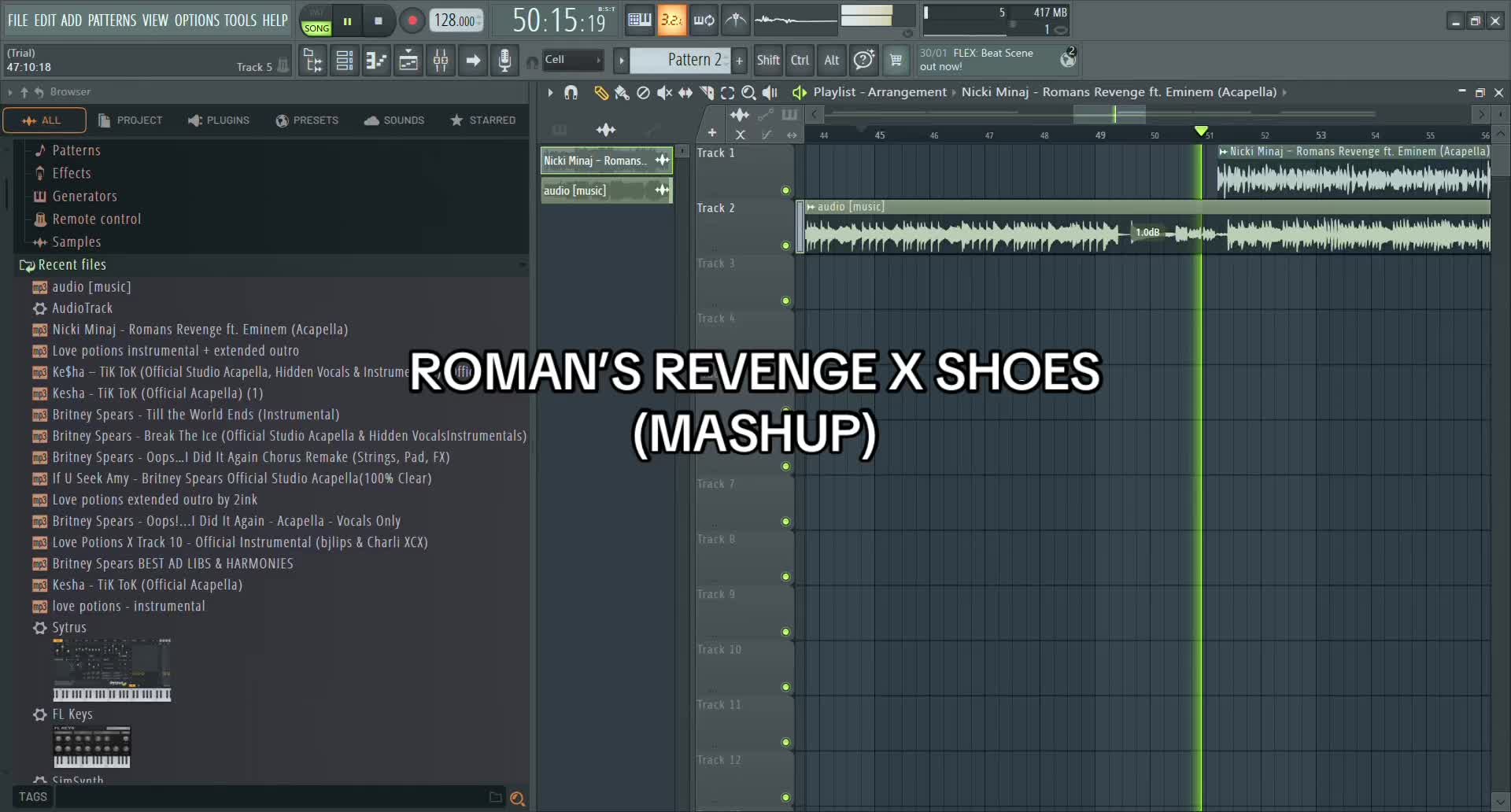Click the 128.000 tempo field
The height and width of the screenshot is (812, 1511).
point(456,20)
